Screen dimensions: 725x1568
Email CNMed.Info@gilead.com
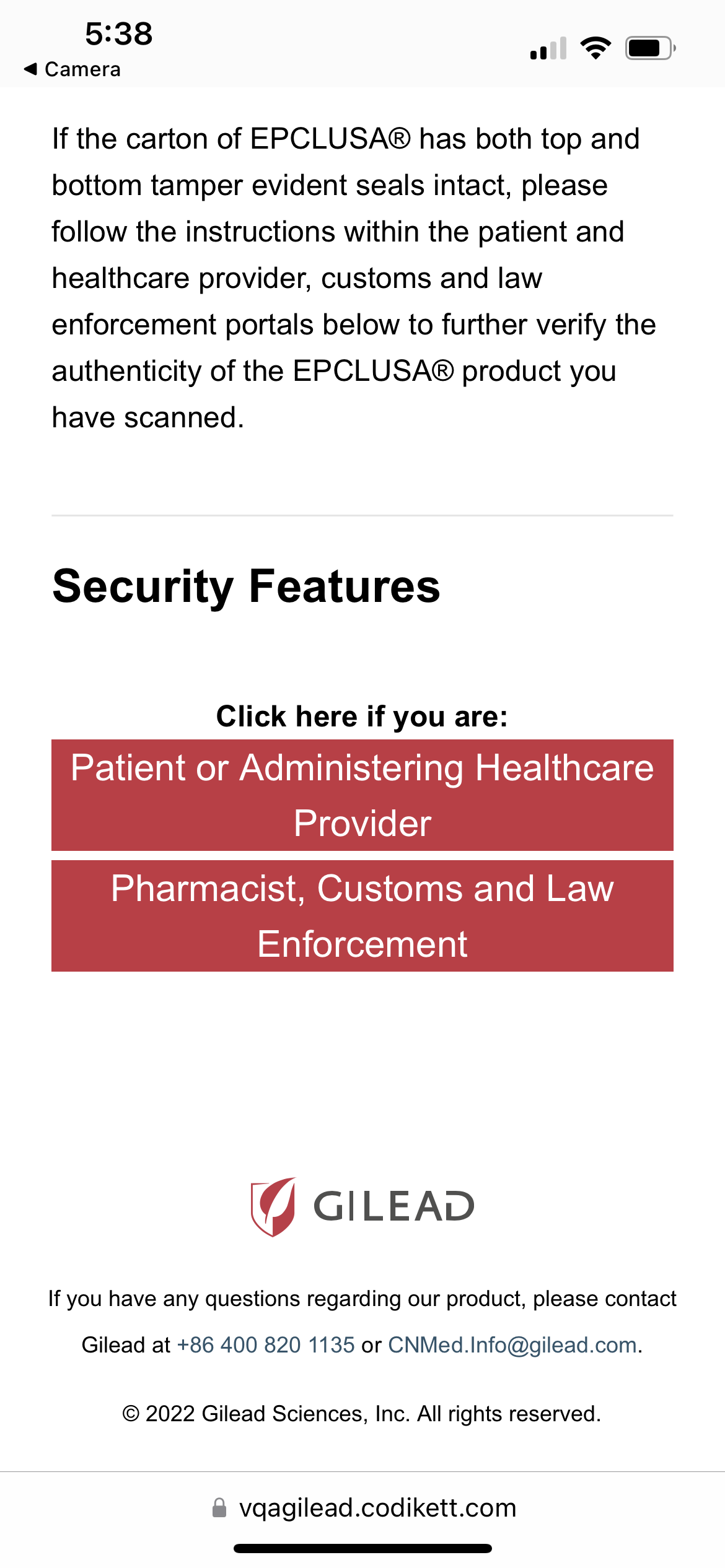(x=512, y=1345)
